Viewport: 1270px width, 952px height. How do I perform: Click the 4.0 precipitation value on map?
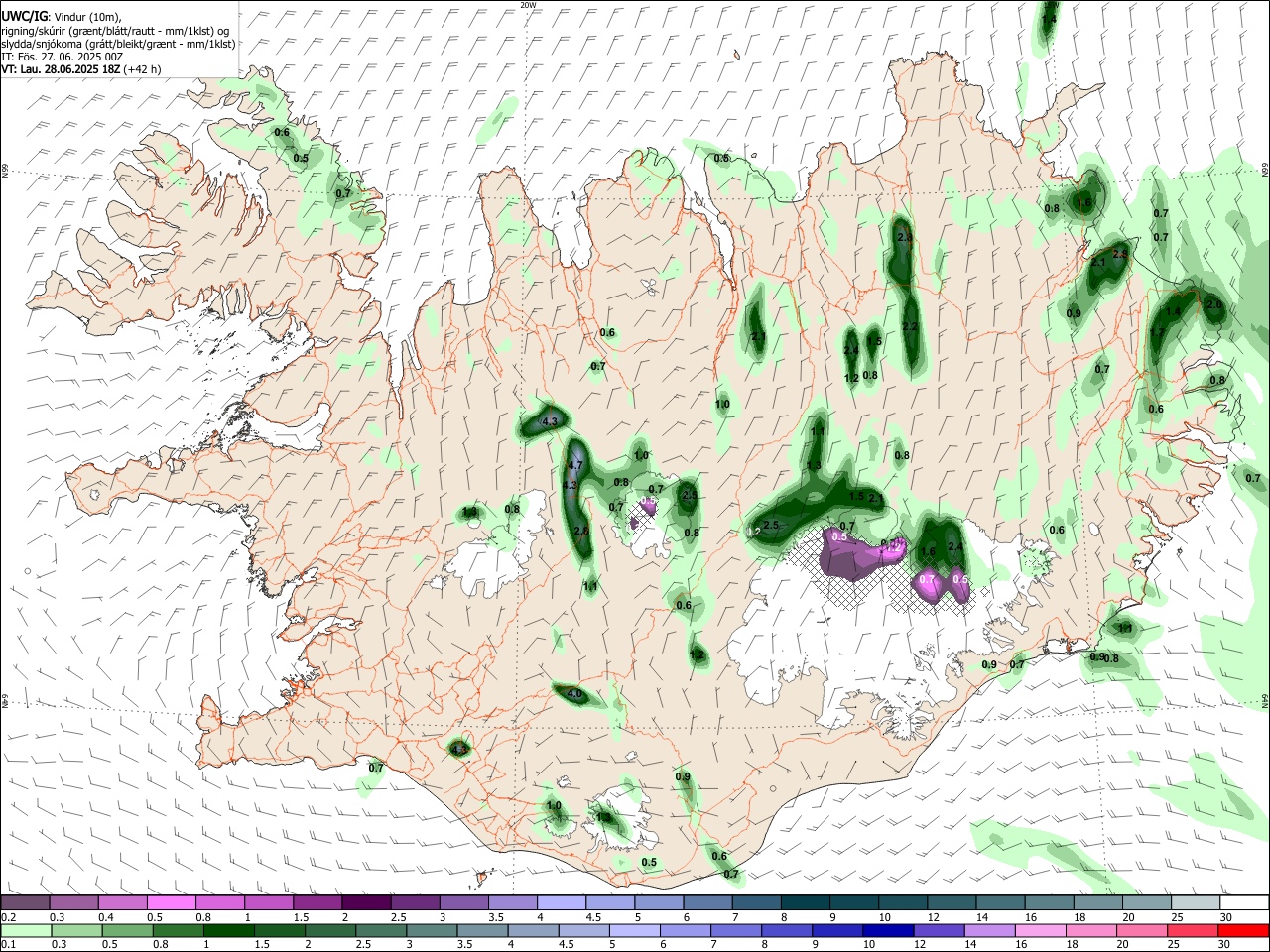coord(574,694)
